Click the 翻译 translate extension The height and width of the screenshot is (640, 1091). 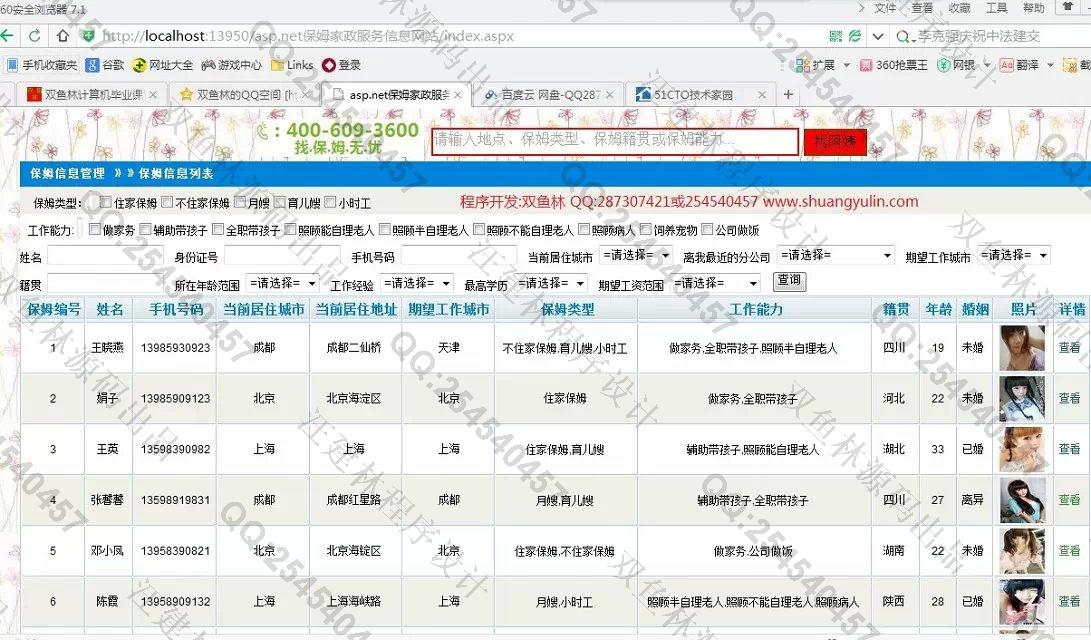pos(1019,65)
